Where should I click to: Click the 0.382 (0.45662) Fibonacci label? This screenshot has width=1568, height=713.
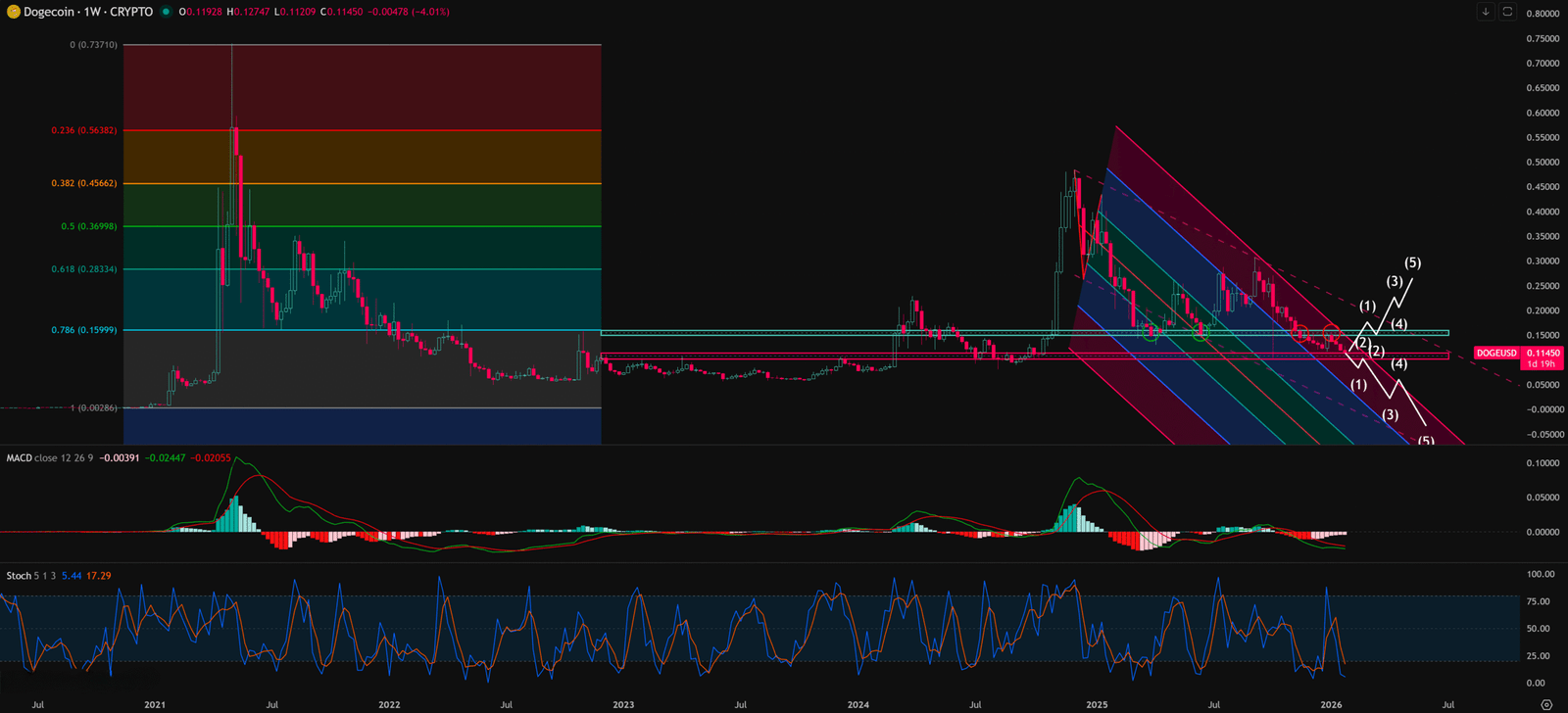coord(84,183)
